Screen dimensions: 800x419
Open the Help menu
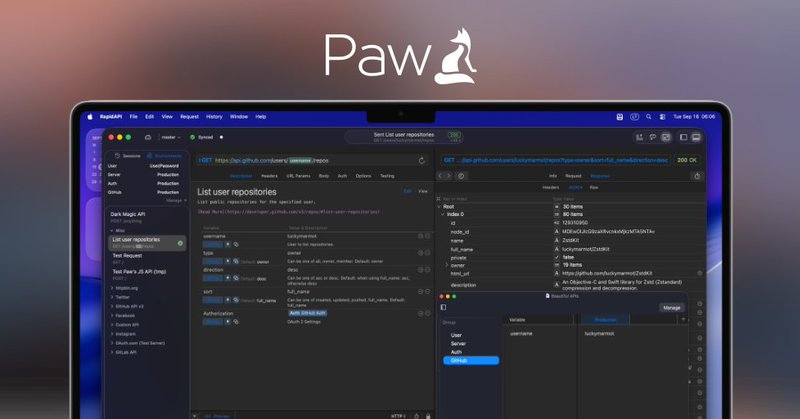tap(261, 117)
